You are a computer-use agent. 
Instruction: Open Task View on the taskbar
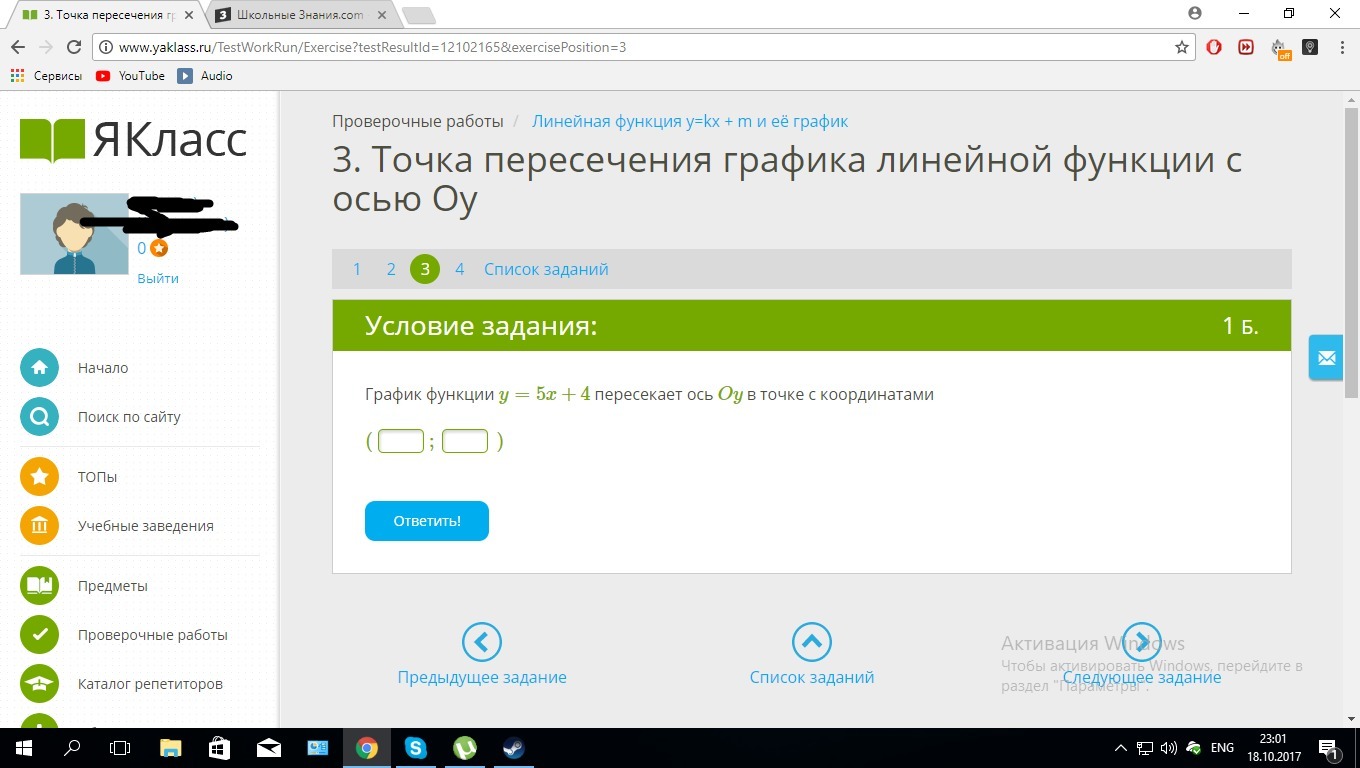tap(120, 748)
